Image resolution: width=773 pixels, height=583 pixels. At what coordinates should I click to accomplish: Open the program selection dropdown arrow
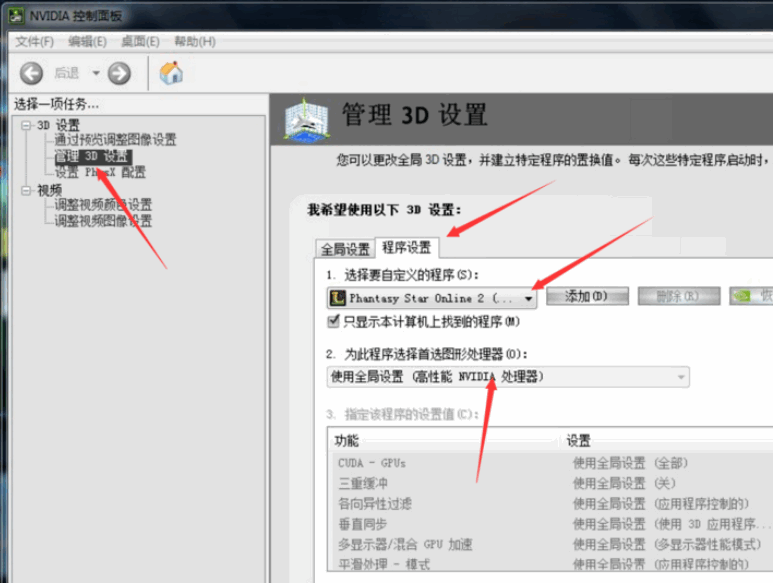[528, 297]
